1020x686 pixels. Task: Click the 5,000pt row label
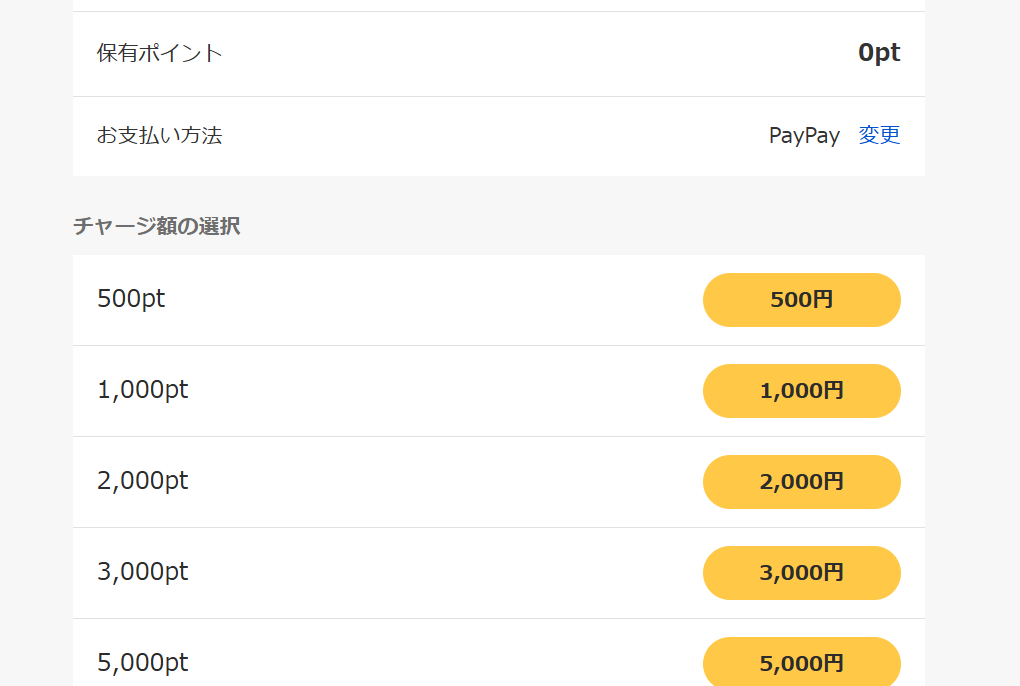click(x=142, y=663)
